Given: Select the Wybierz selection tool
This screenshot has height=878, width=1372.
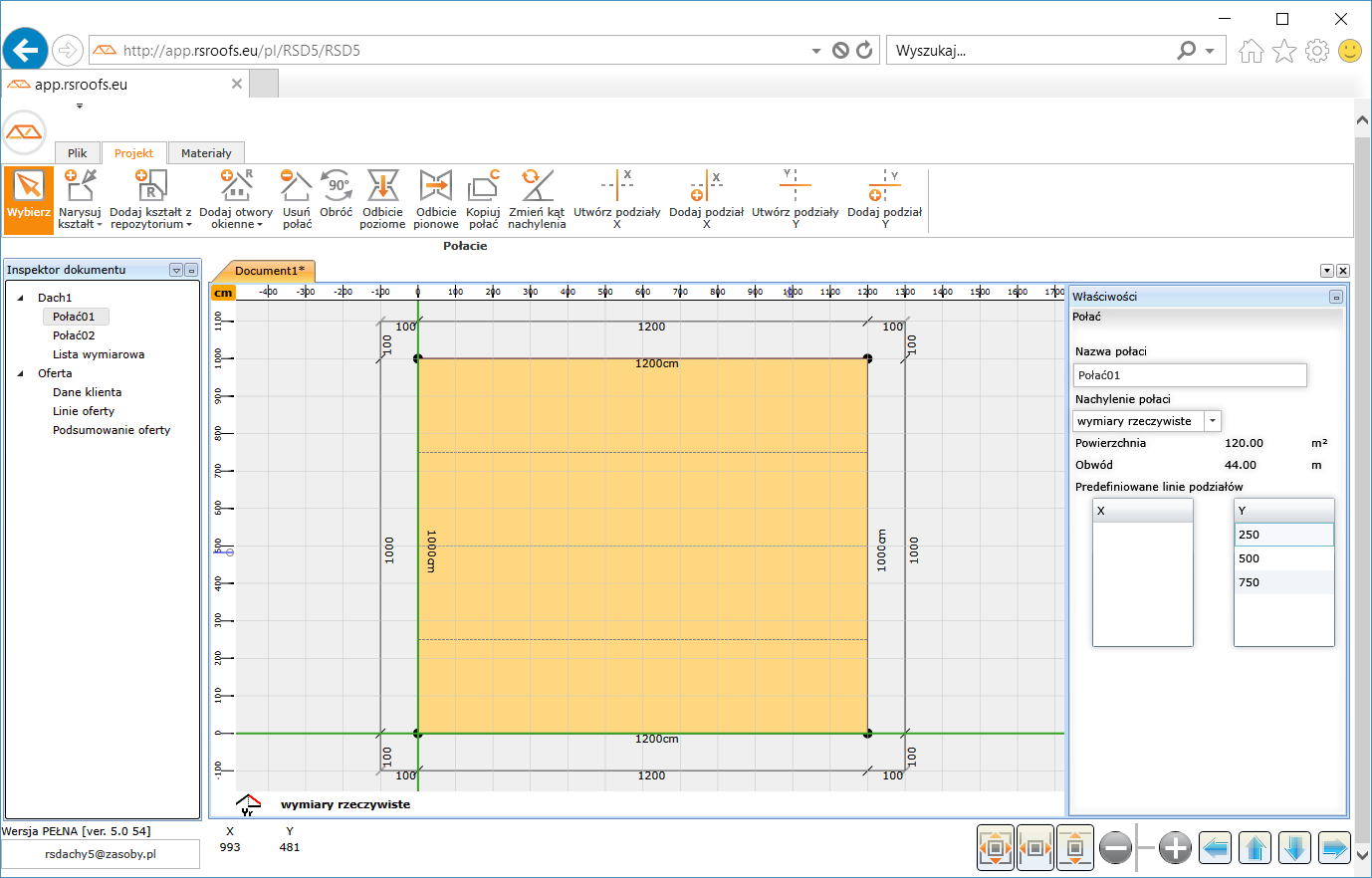Looking at the screenshot, I should click(29, 199).
